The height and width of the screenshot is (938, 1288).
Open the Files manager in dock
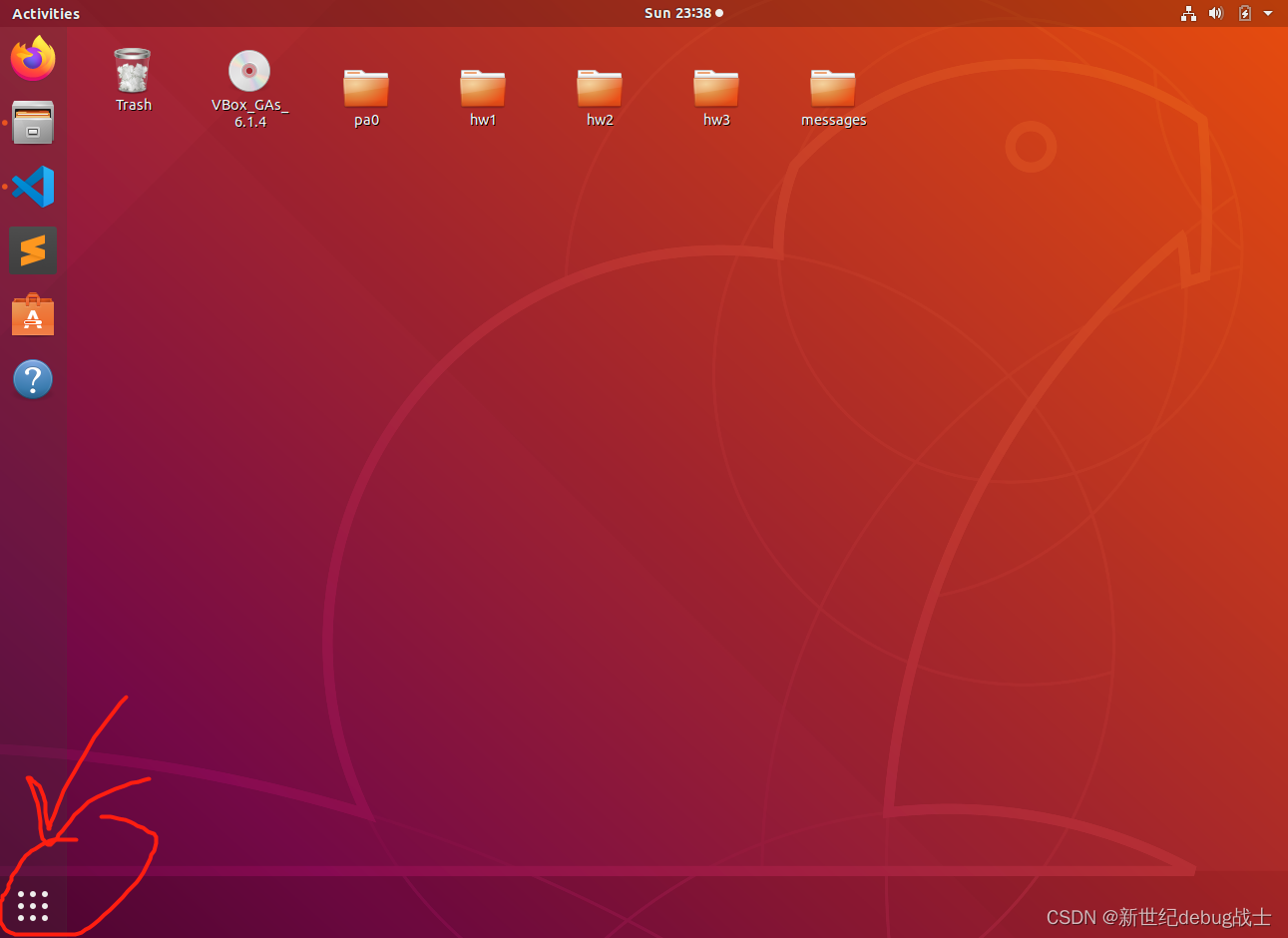click(33, 122)
